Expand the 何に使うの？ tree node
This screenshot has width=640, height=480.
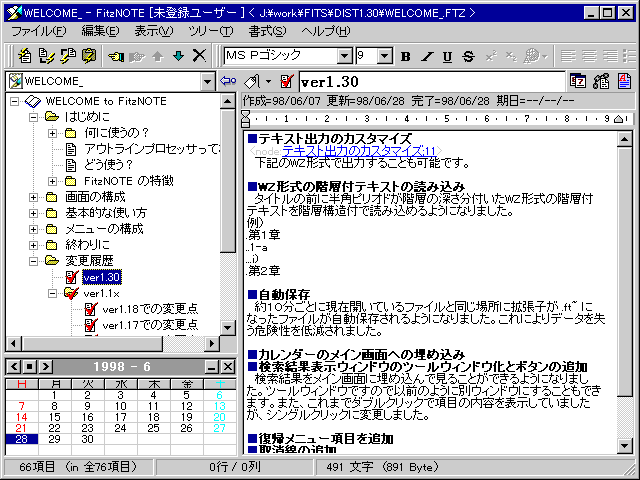(52, 133)
